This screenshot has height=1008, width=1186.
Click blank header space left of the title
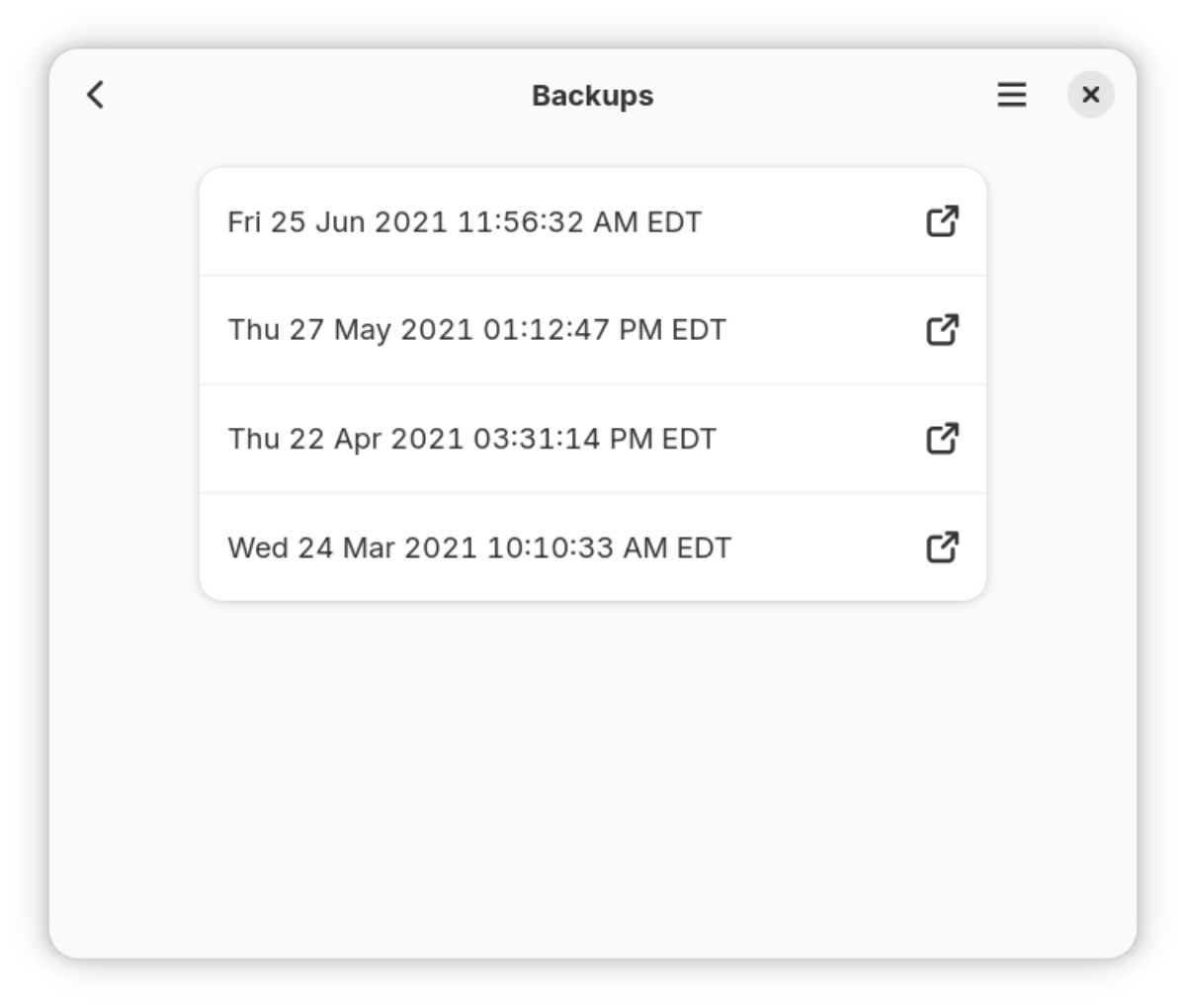(316, 95)
